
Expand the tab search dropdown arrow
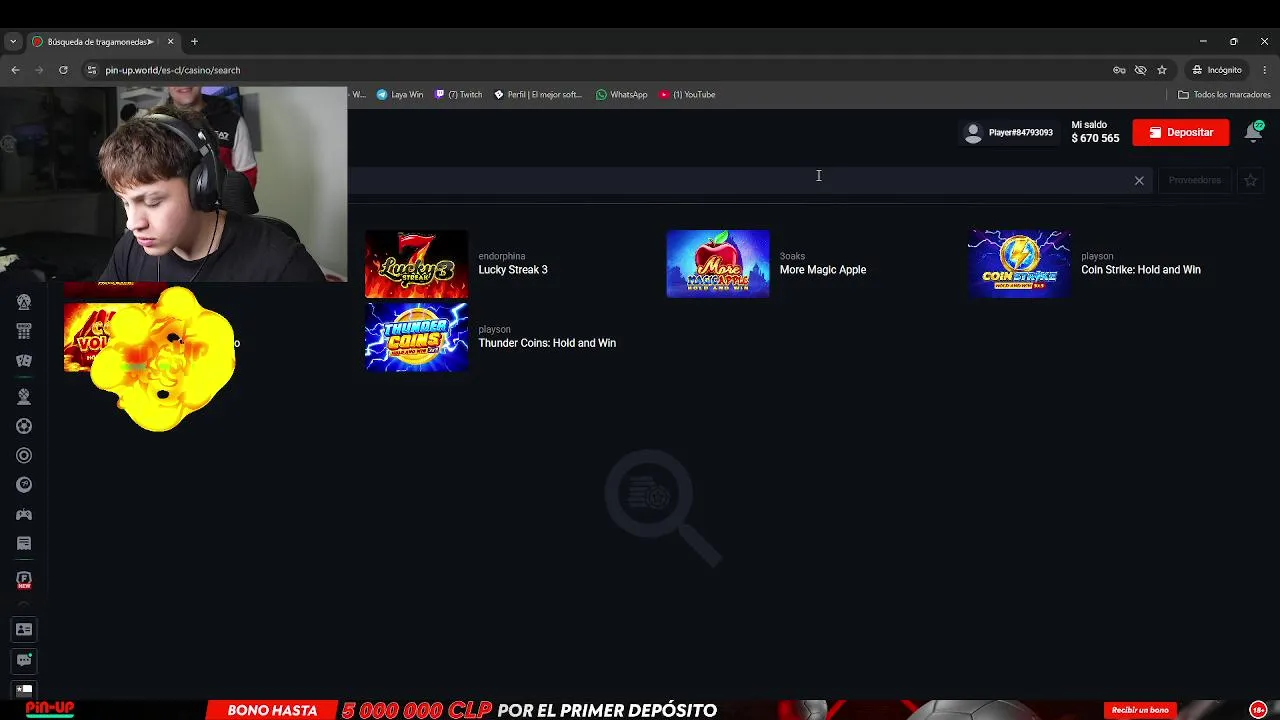point(13,41)
